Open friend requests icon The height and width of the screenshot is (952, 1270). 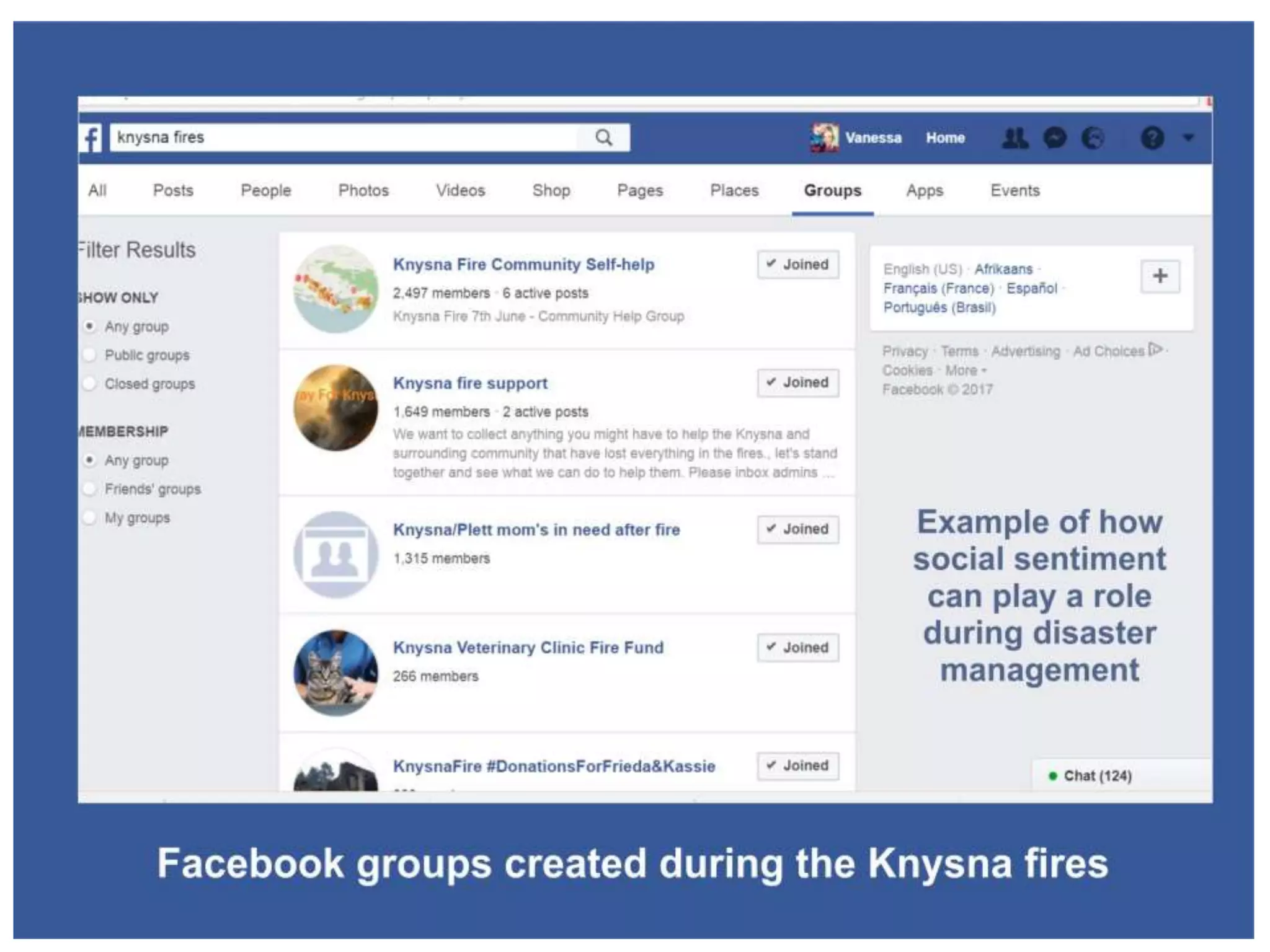tap(1015, 138)
